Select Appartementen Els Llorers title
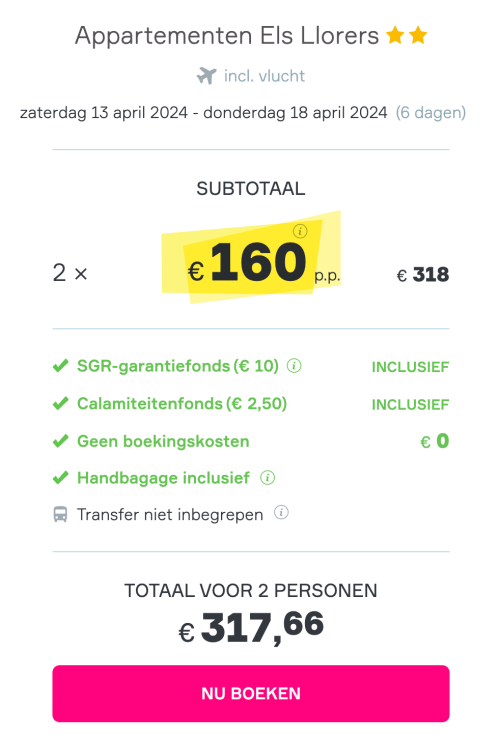500x738 pixels. click(x=227, y=36)
